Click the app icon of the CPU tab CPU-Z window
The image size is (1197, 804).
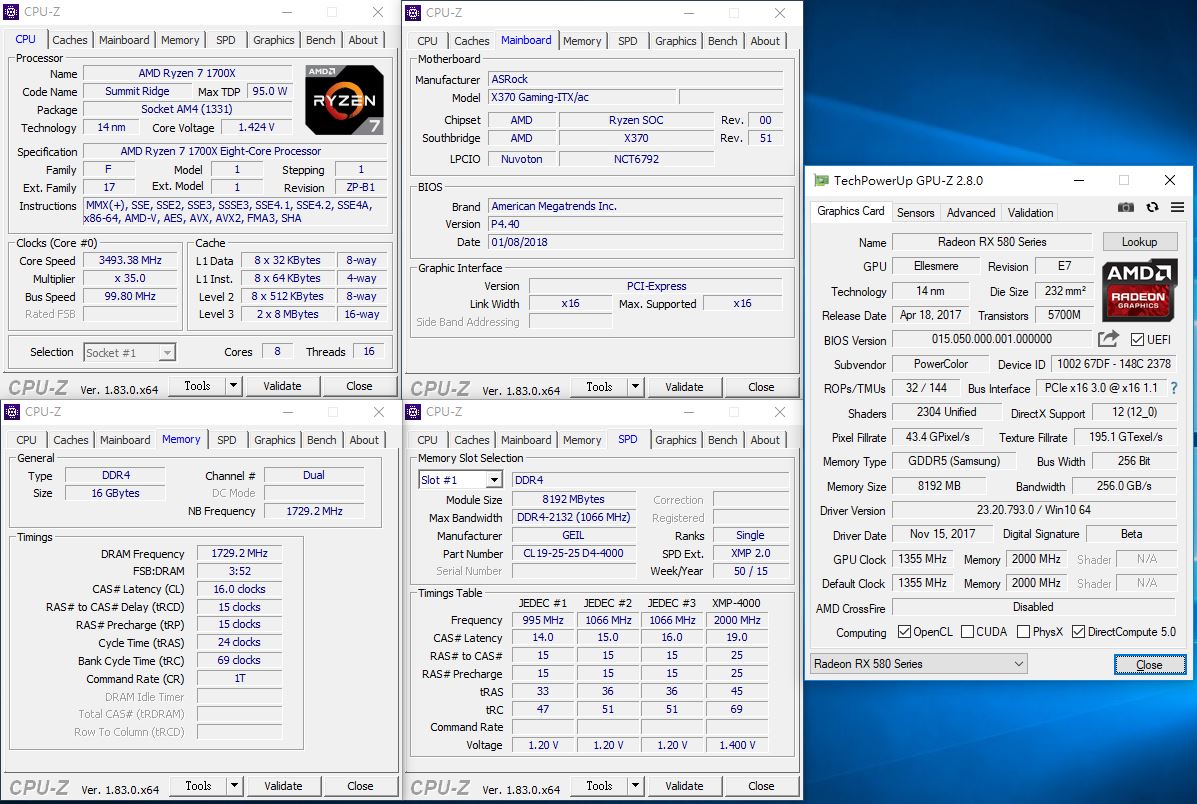click(x=11, y=11)
